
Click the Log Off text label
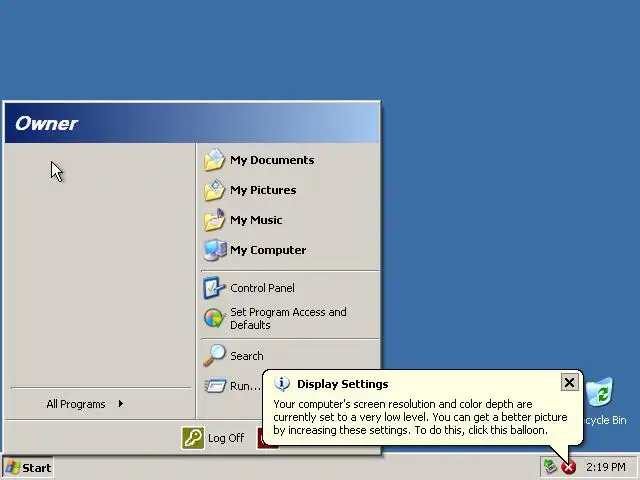(x=226, y=438)
